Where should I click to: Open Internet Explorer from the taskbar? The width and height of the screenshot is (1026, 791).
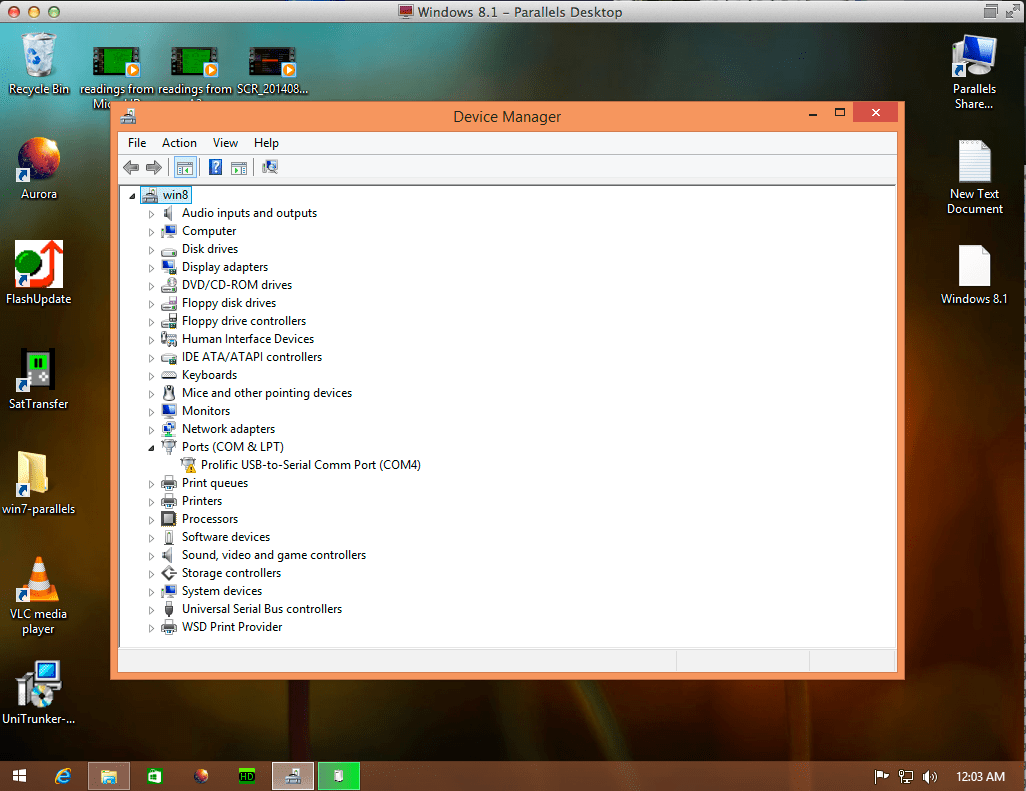[63, 777]
